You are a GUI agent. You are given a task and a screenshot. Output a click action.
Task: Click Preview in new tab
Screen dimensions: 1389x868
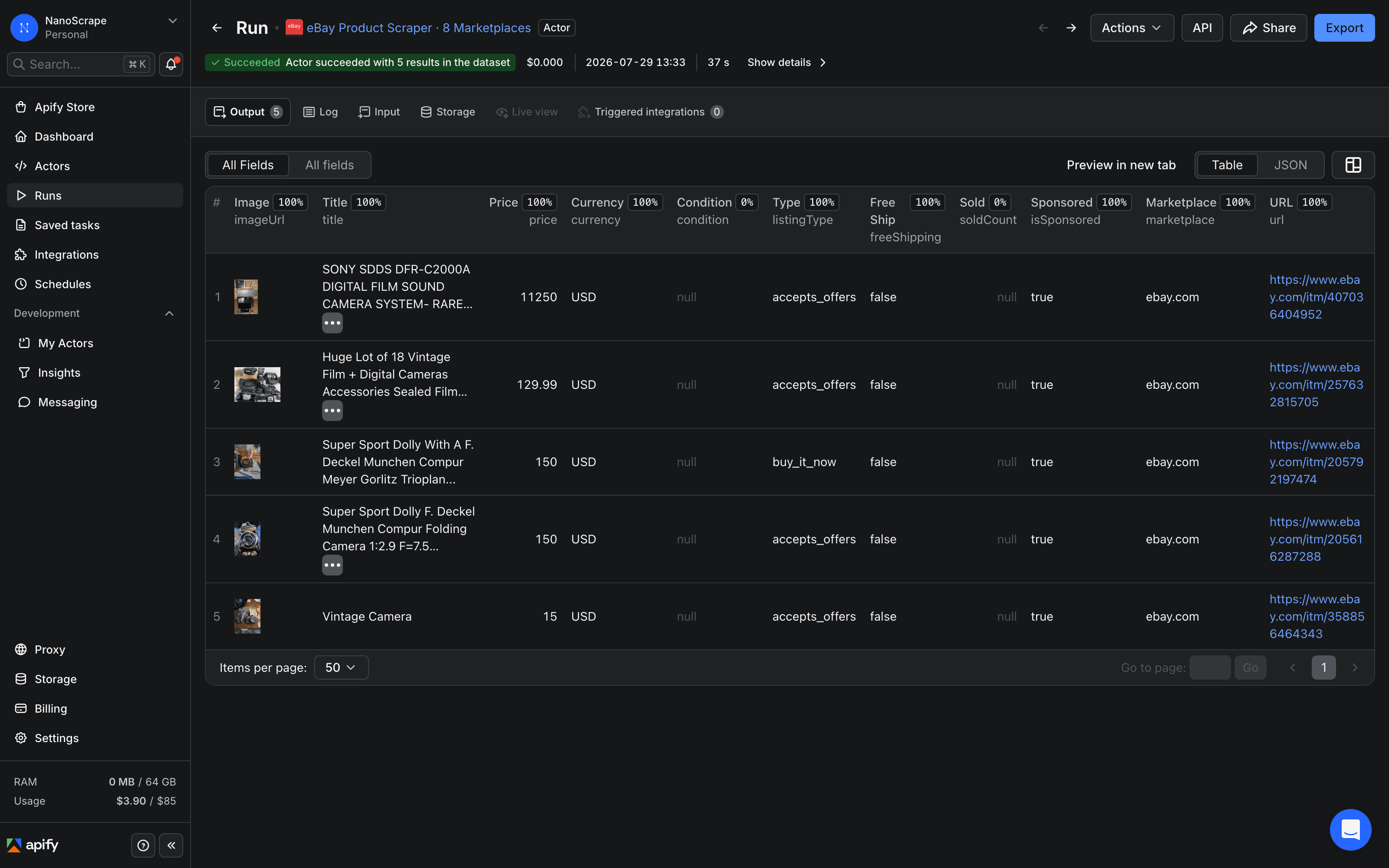point(1121,165)
